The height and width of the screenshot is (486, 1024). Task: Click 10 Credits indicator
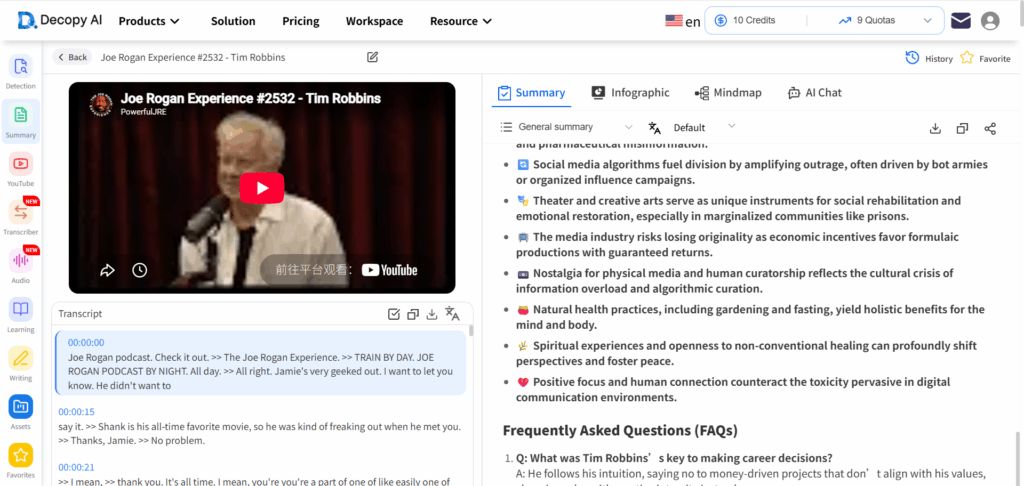pos(745,20)
